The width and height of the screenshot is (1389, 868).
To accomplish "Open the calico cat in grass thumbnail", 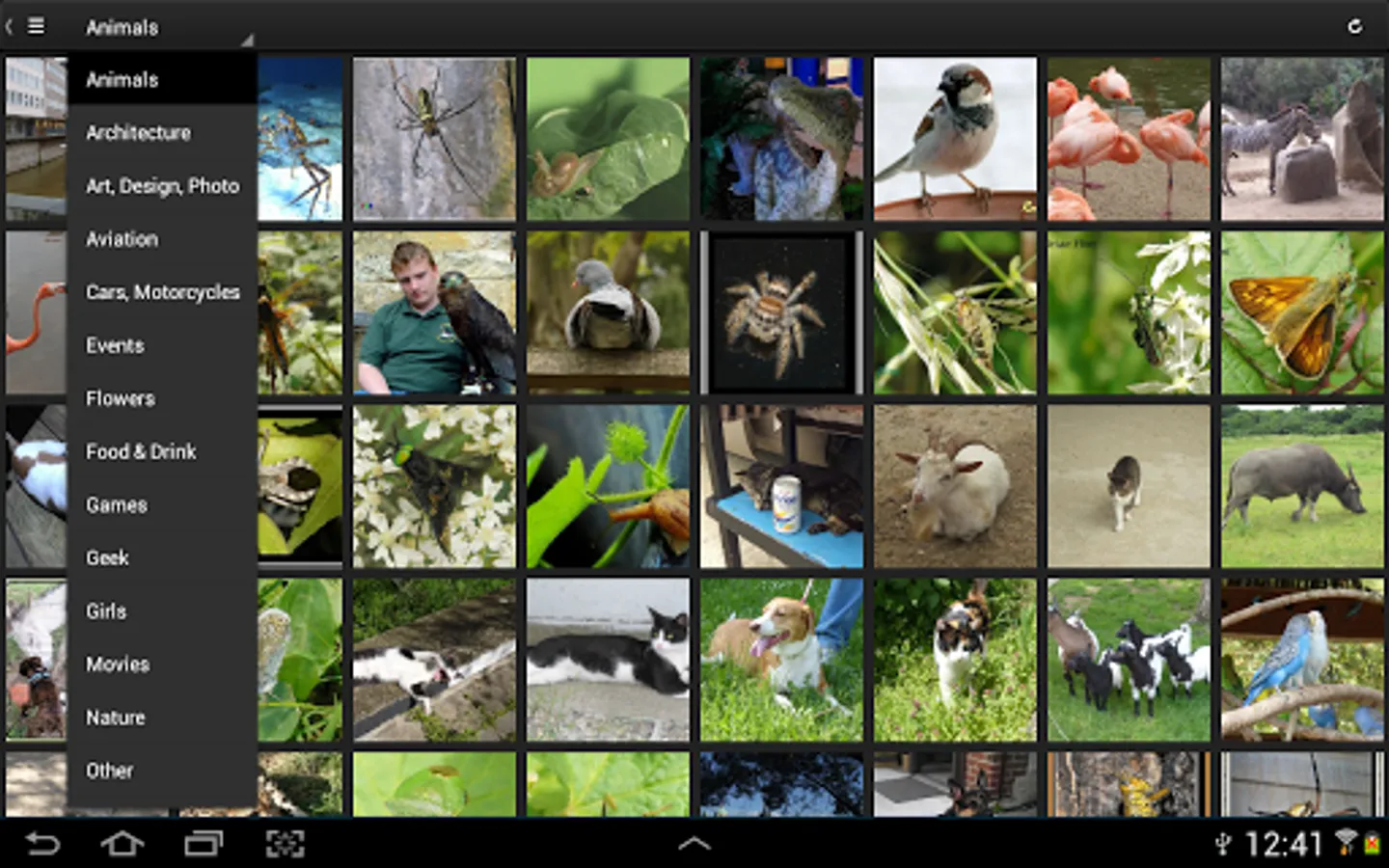I will tap(955, 660).
